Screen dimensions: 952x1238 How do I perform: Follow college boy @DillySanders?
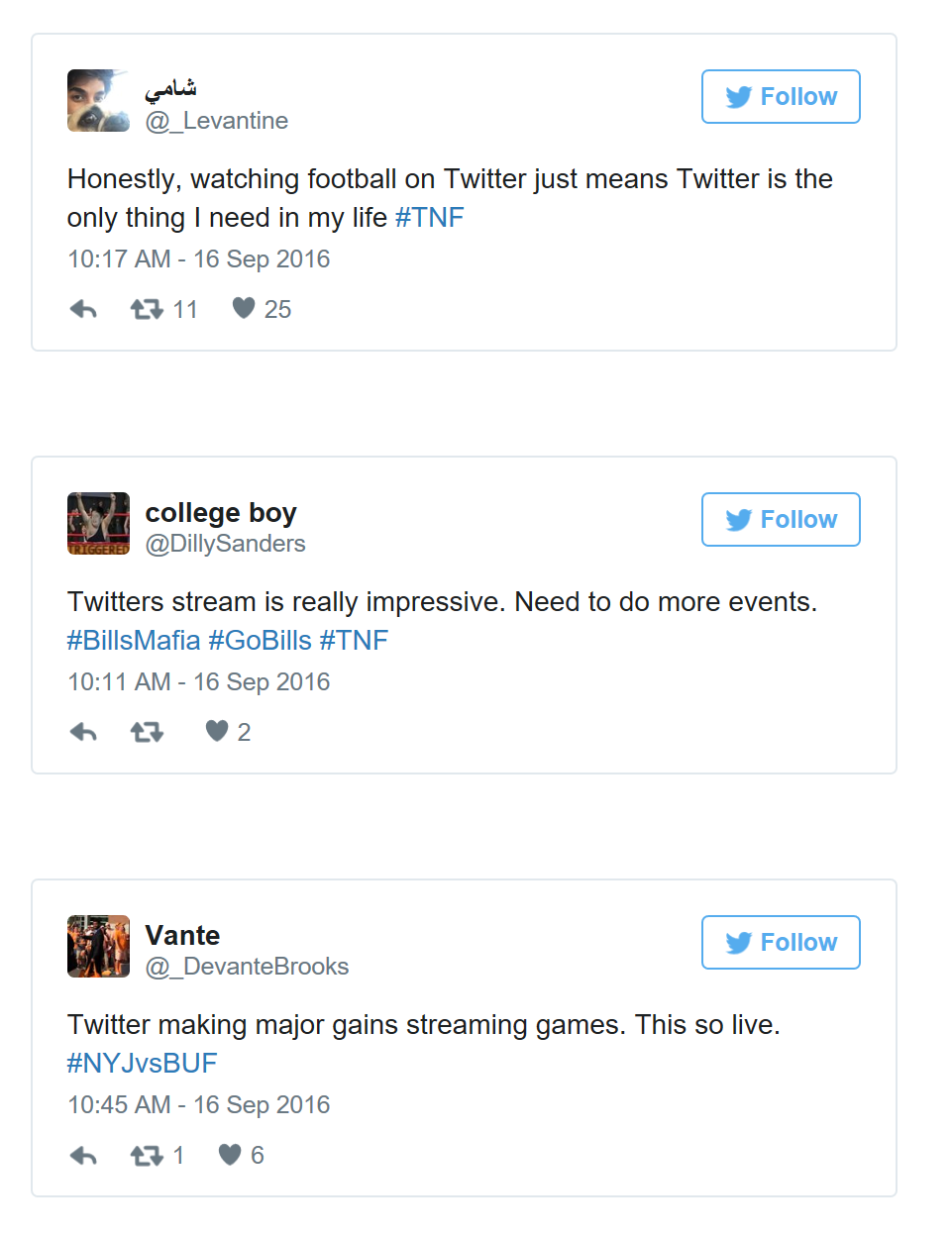[x=781, y=520]
